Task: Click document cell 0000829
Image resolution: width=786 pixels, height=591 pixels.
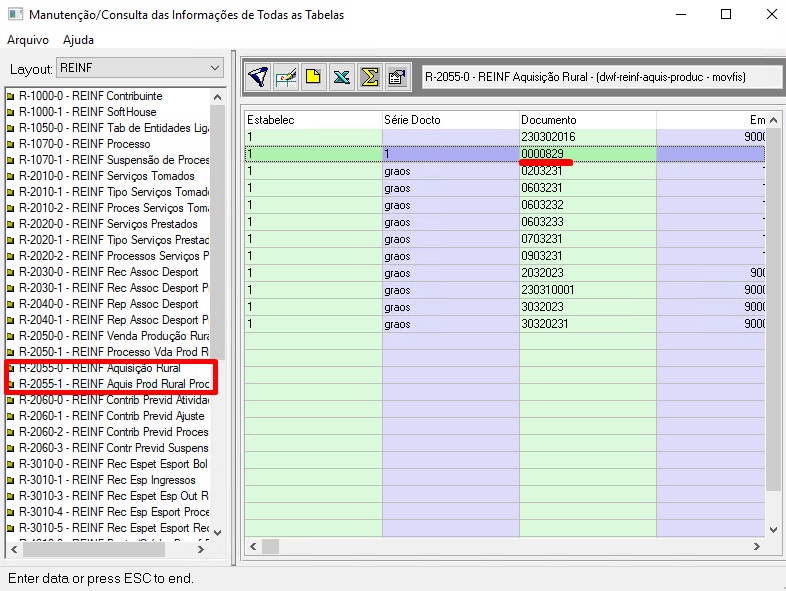Action: 588,154
